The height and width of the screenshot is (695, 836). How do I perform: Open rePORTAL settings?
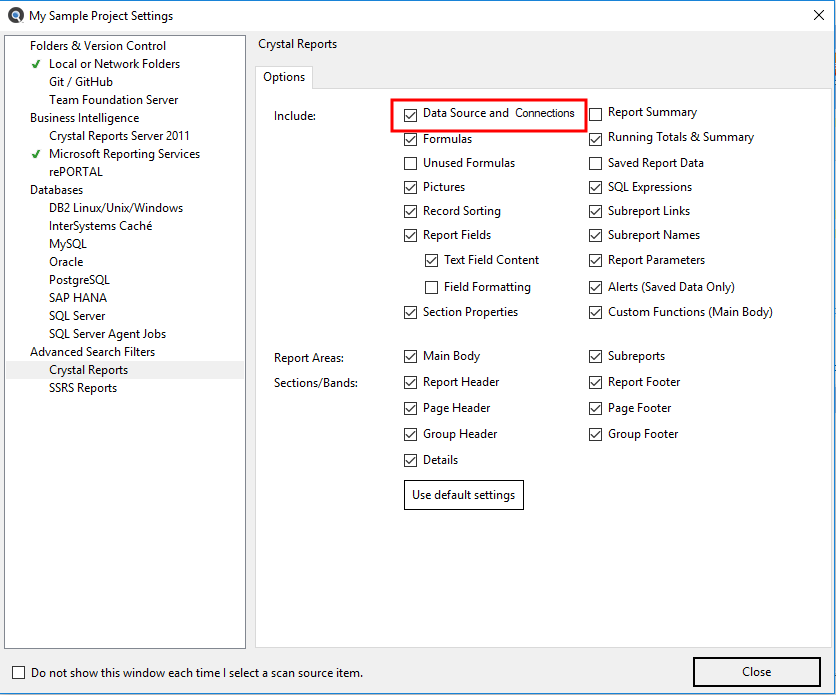point(76,172)
